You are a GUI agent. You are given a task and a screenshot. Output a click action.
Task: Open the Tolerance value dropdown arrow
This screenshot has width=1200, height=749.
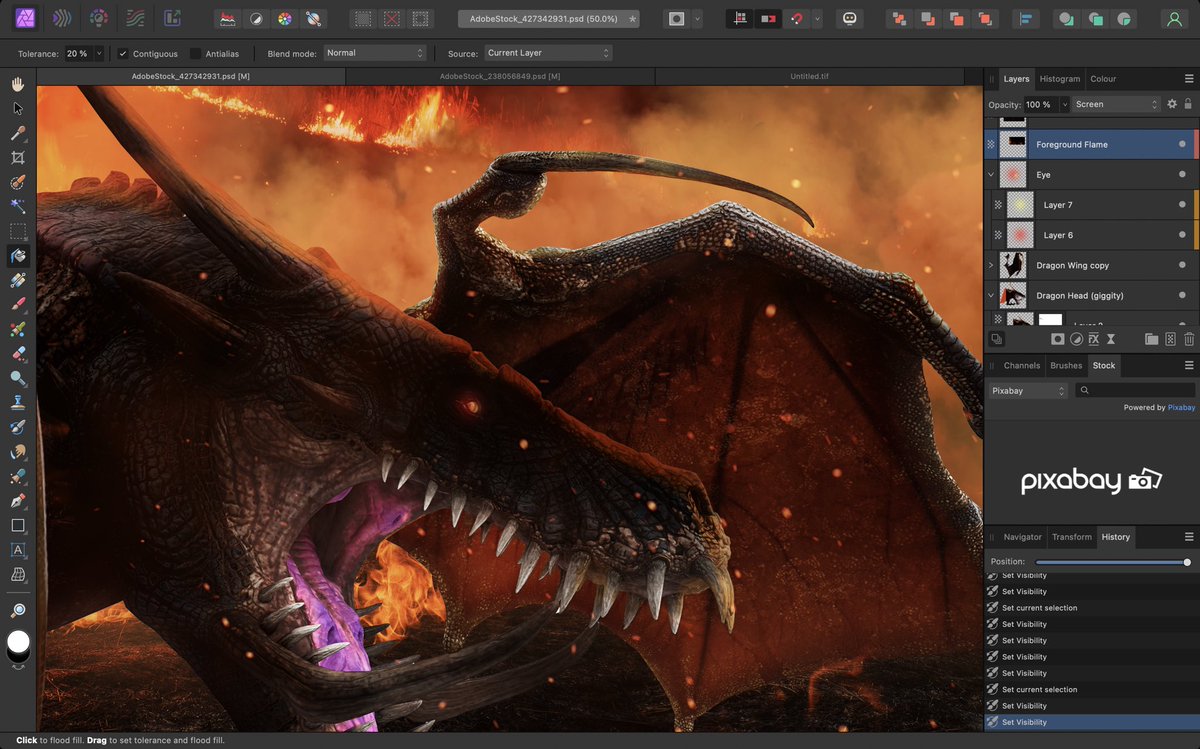coord(98,53)
